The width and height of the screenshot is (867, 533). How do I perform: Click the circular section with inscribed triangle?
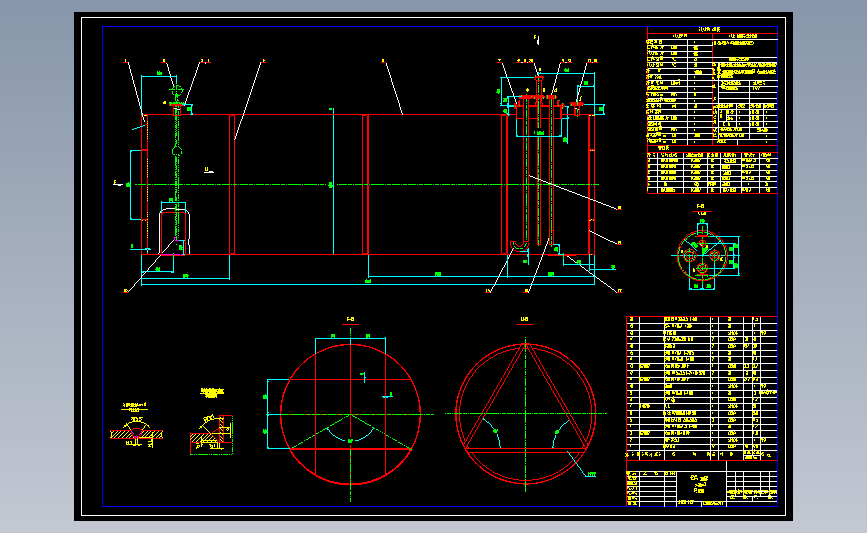525,413
